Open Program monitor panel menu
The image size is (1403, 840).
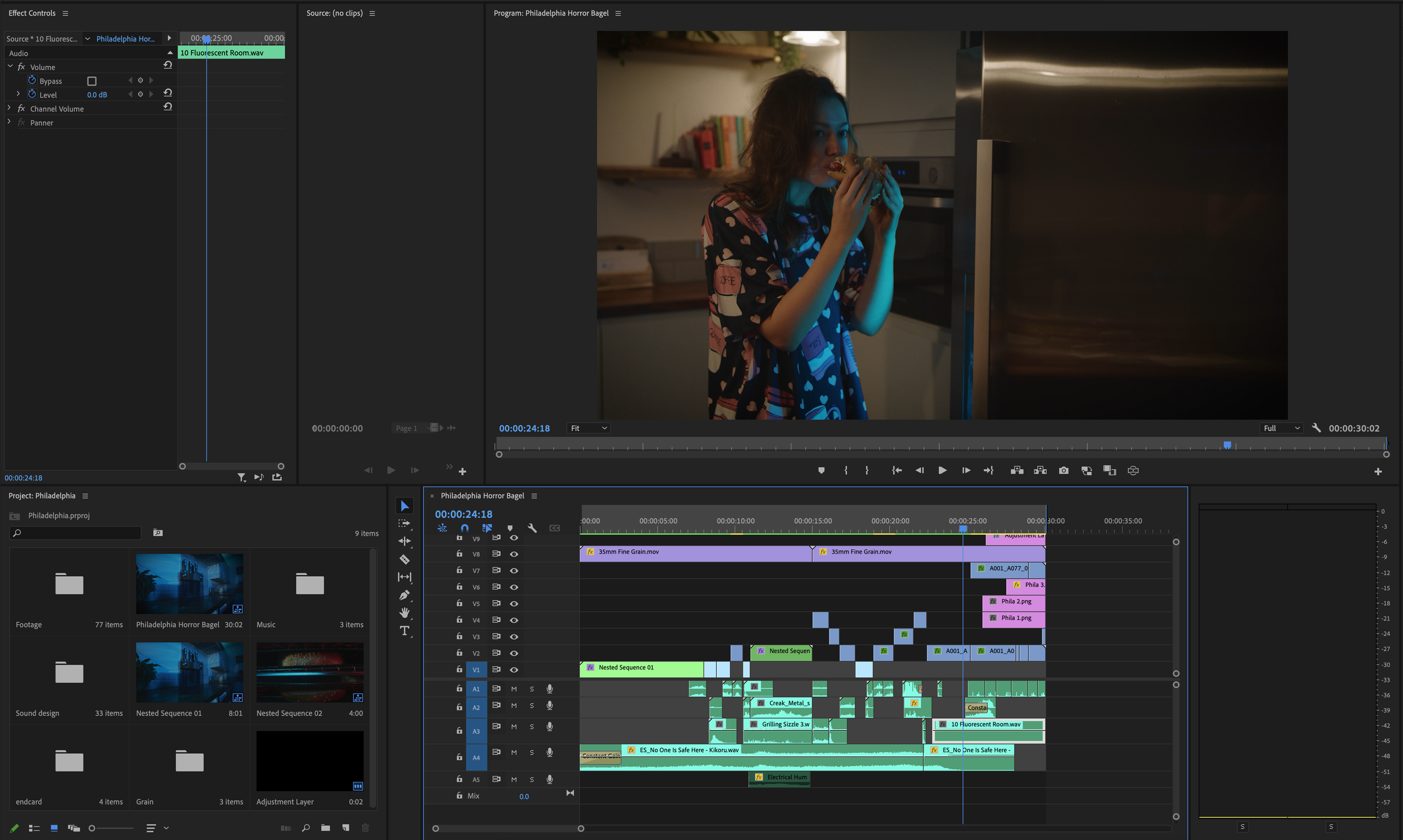point(618,13)
